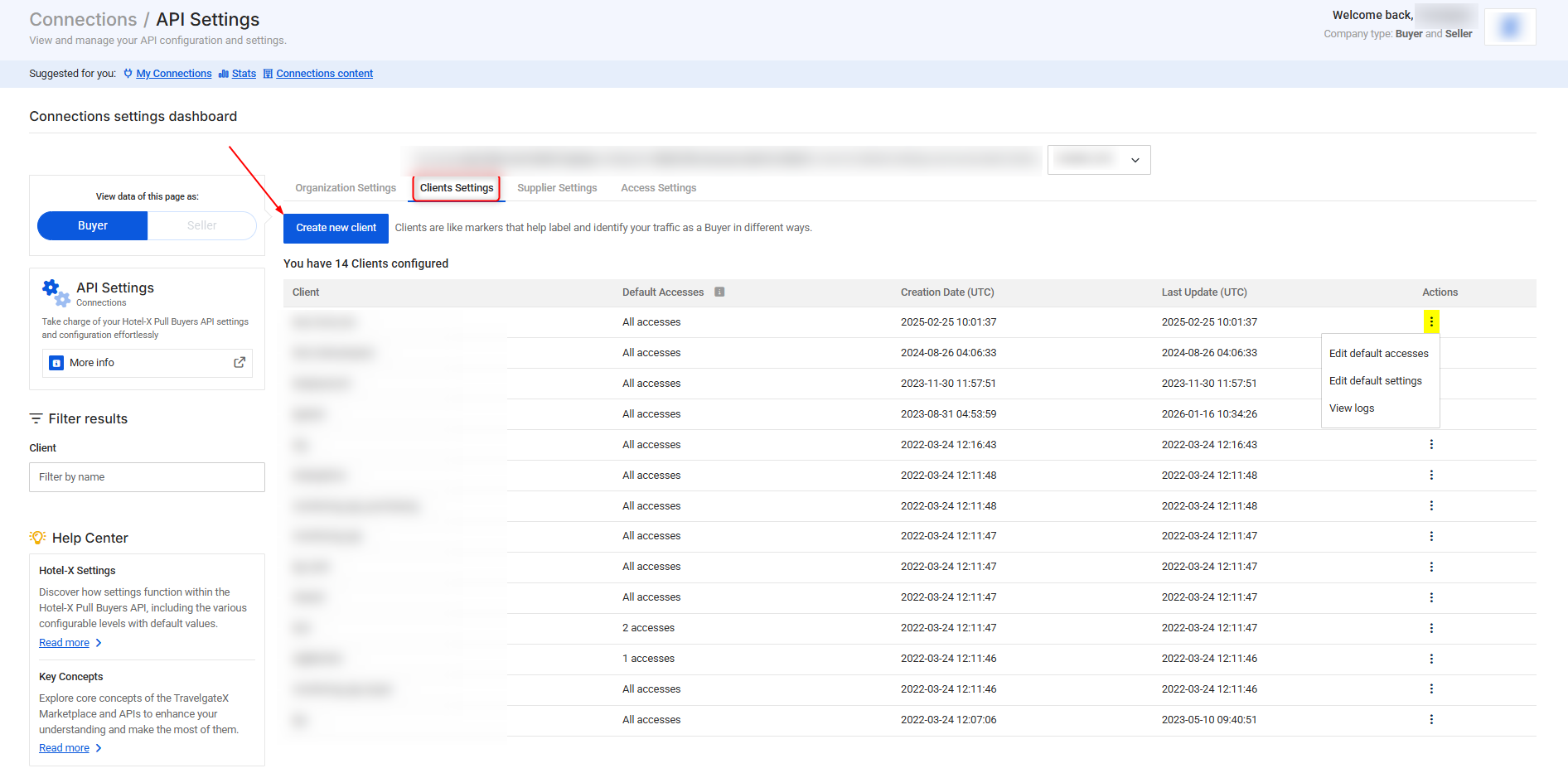Select View logs from the context menu

click(1352, 408)
